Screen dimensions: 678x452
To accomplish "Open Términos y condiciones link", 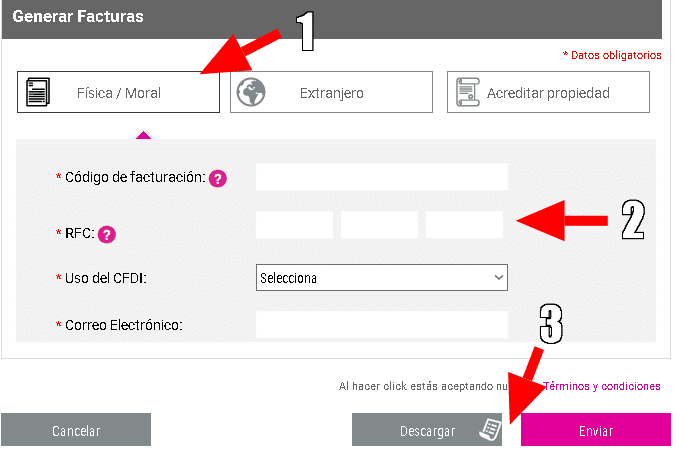I will [x=601, y=386].
